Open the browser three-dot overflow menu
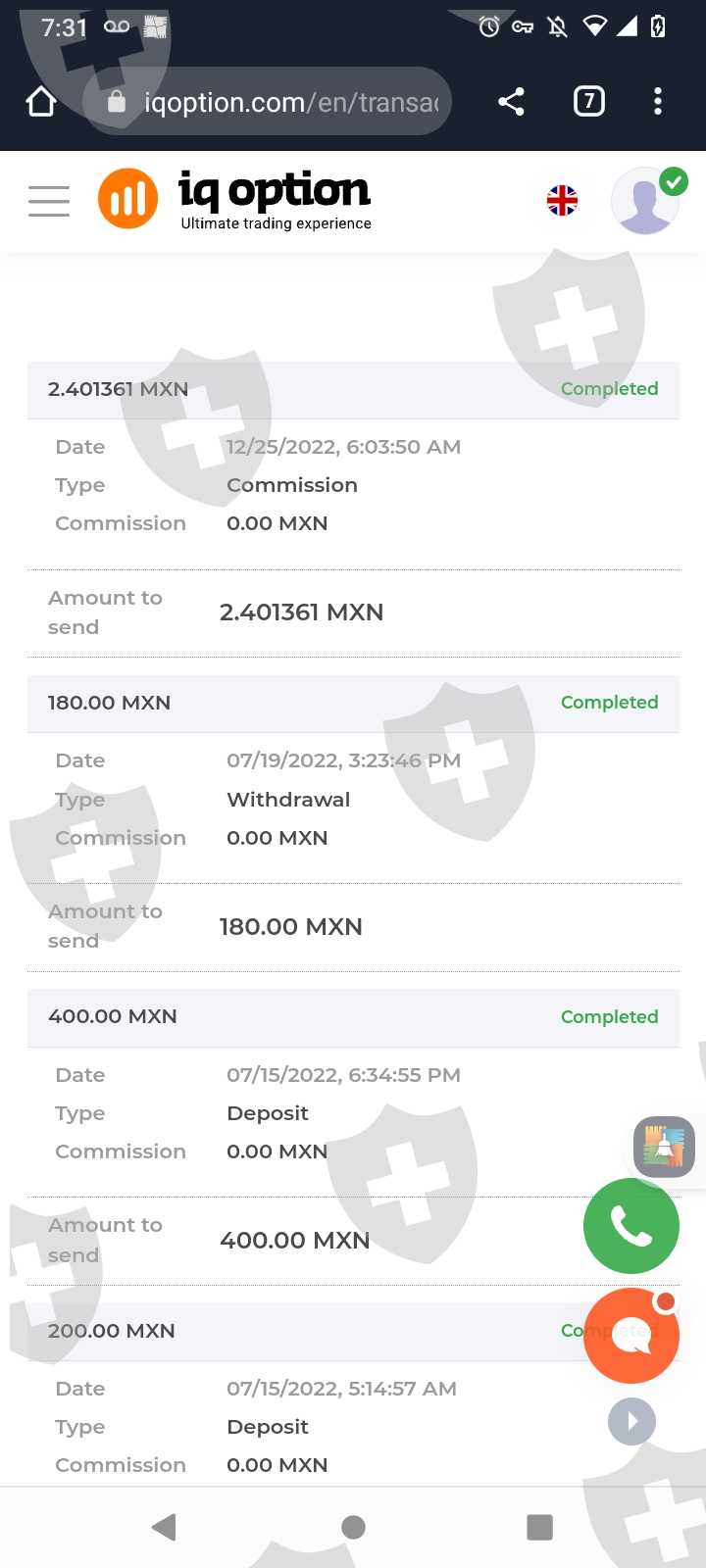706x1568 pixels. [658, 101]
